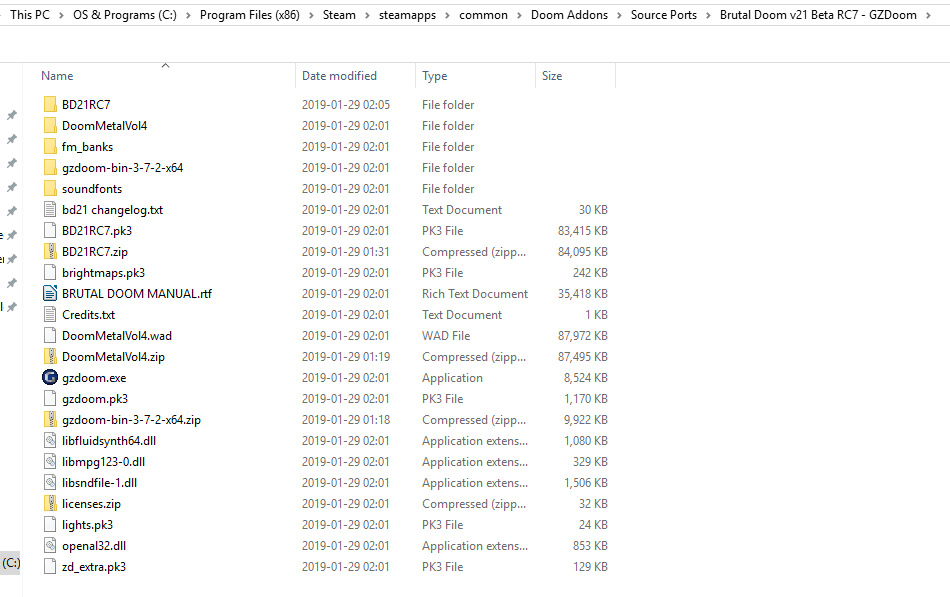The image size is (950, 597).
Task: Expand the chevron after steamapps breadcrumb
Action: point(447,15)
